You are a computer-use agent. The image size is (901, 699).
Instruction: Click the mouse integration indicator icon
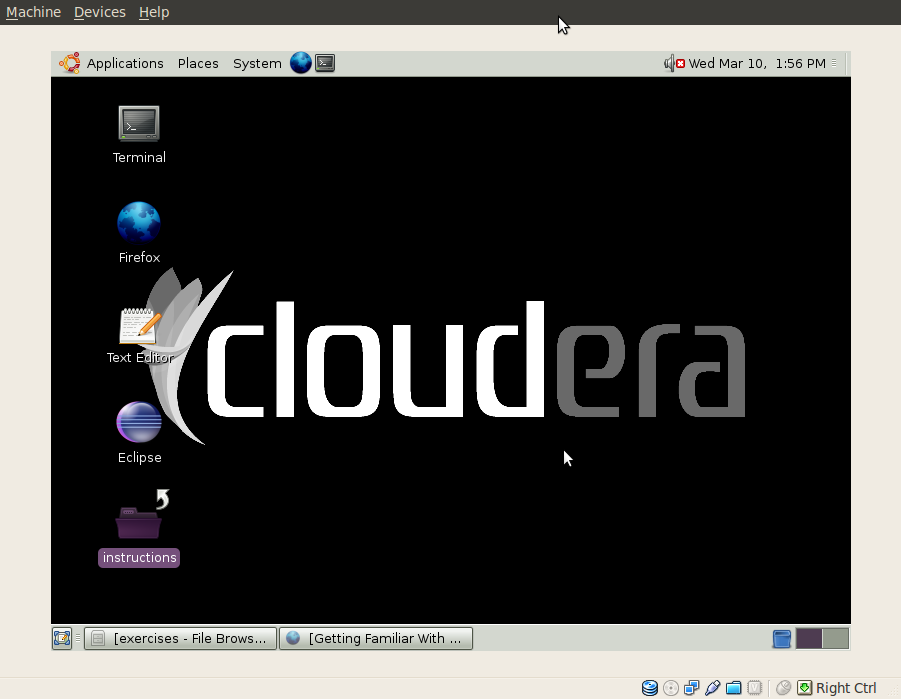coord(783,688)
